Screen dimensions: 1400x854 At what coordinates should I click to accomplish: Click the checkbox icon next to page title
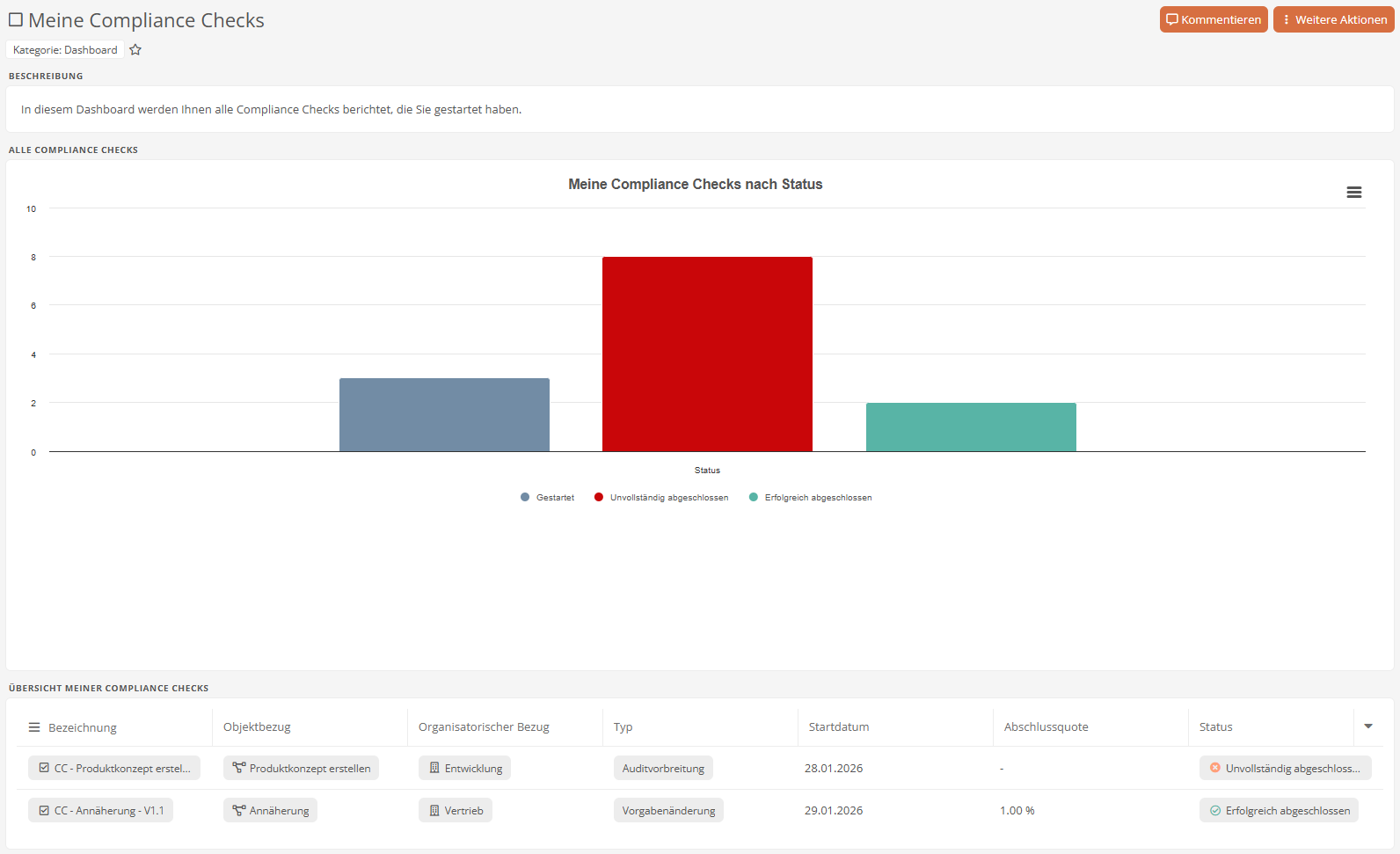click(x=16, y=19)
